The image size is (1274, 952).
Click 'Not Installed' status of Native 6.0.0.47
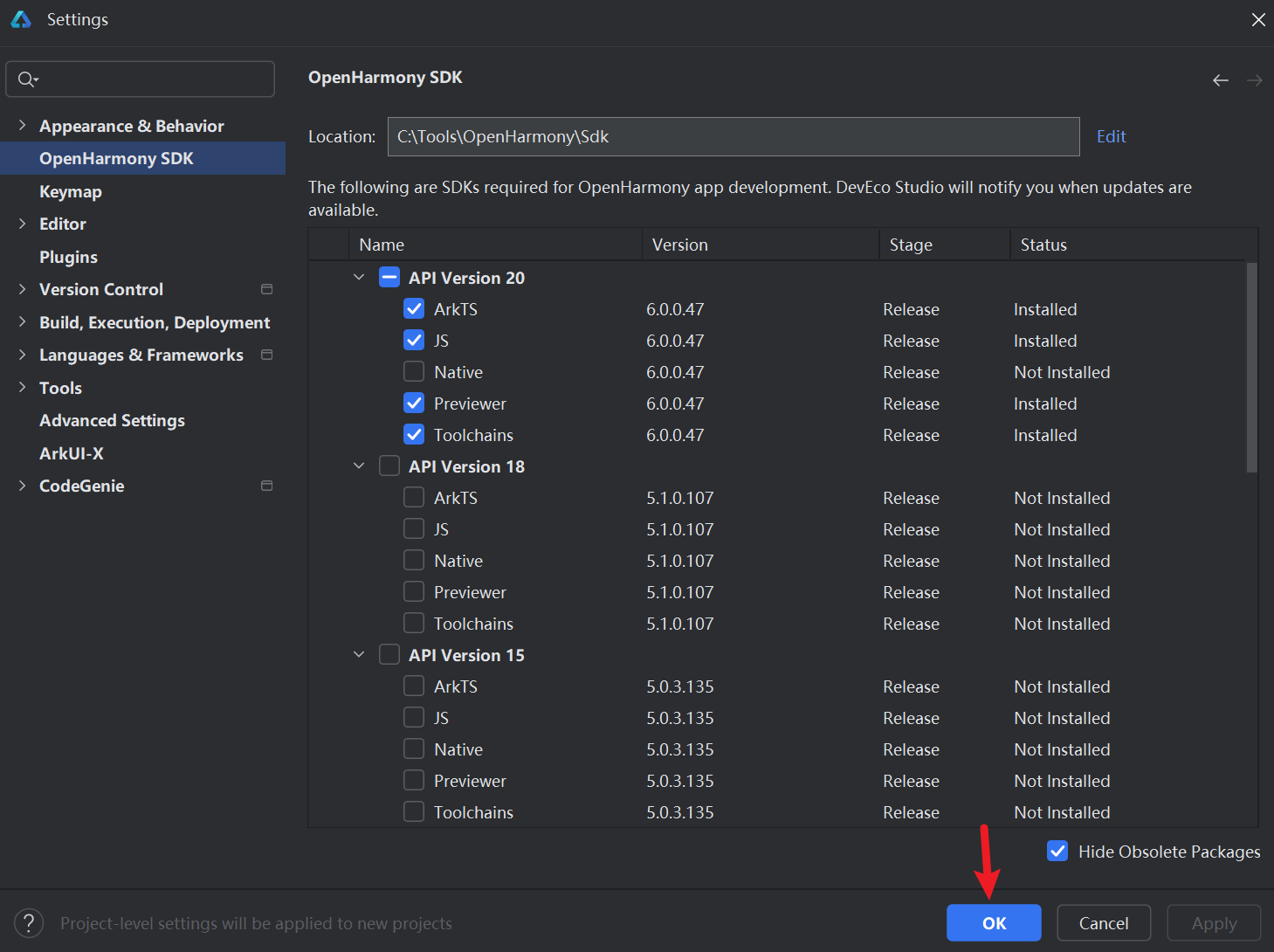[x=1062, y=372]
